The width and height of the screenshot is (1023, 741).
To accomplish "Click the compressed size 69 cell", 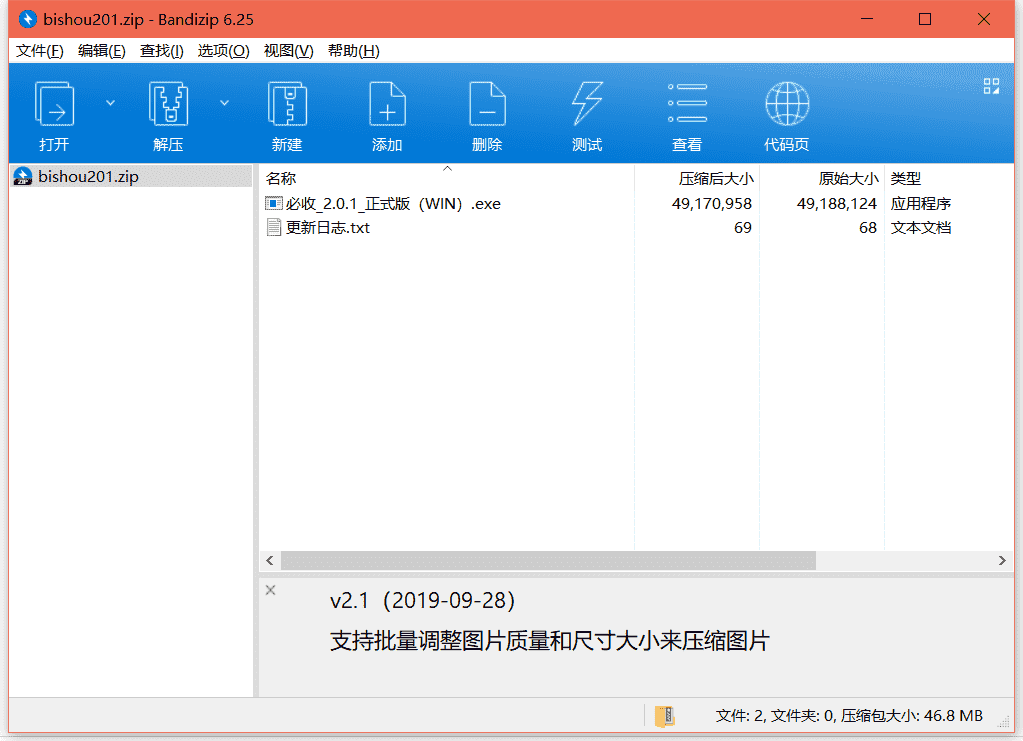I will pyautogui.click(x=742, y=228).
